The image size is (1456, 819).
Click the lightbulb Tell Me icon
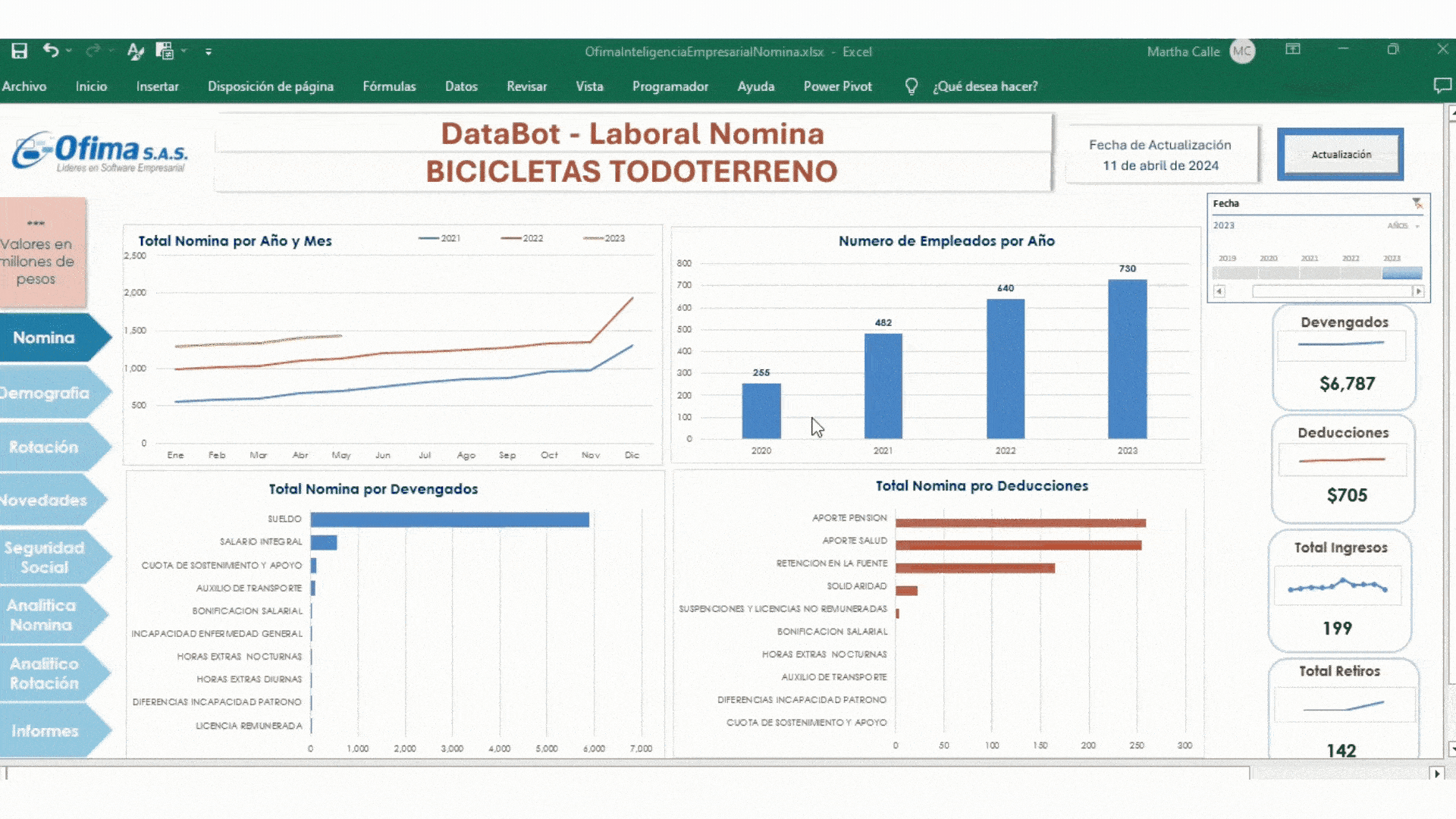tap(912, 86)
